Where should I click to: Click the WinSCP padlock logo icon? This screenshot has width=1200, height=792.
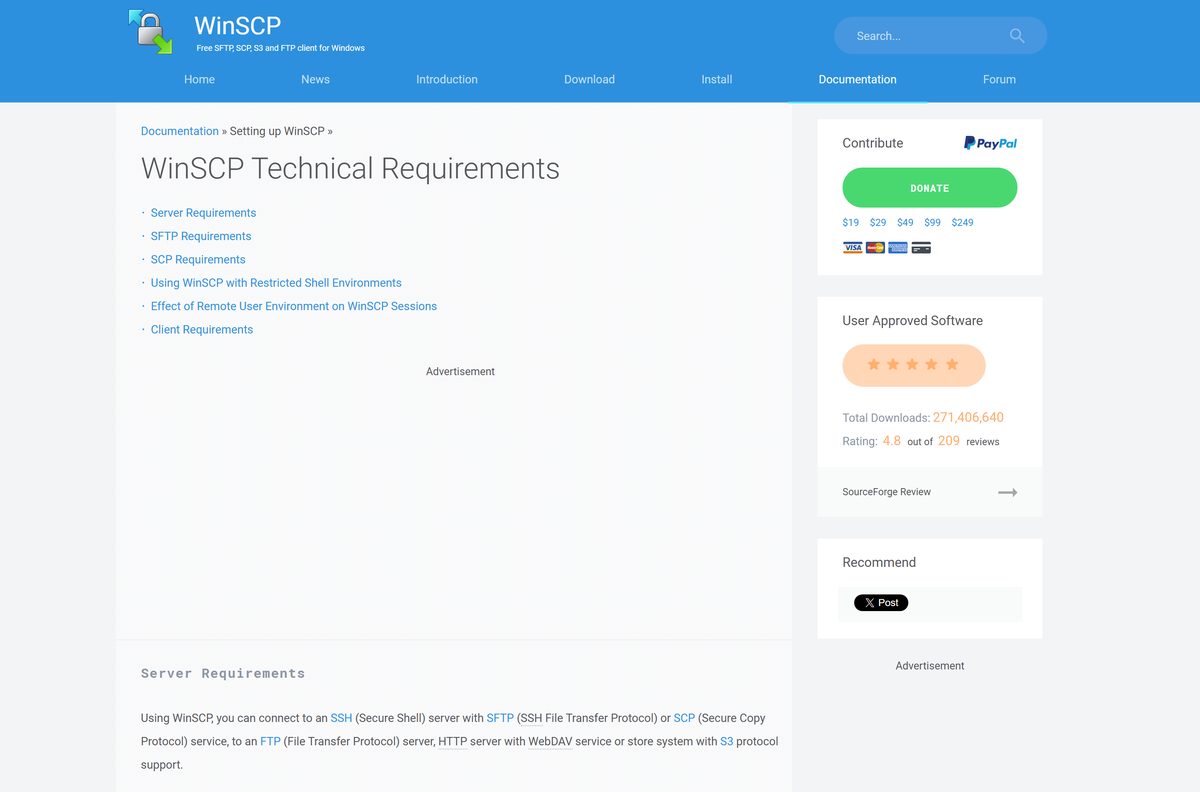pyautogui.click(x=151, y=32)
